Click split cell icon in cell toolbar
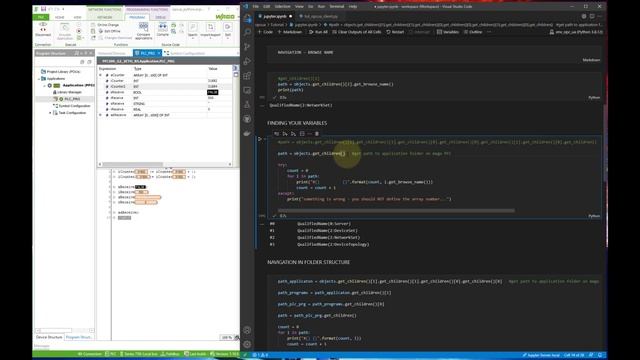 [x=302, y=133]
